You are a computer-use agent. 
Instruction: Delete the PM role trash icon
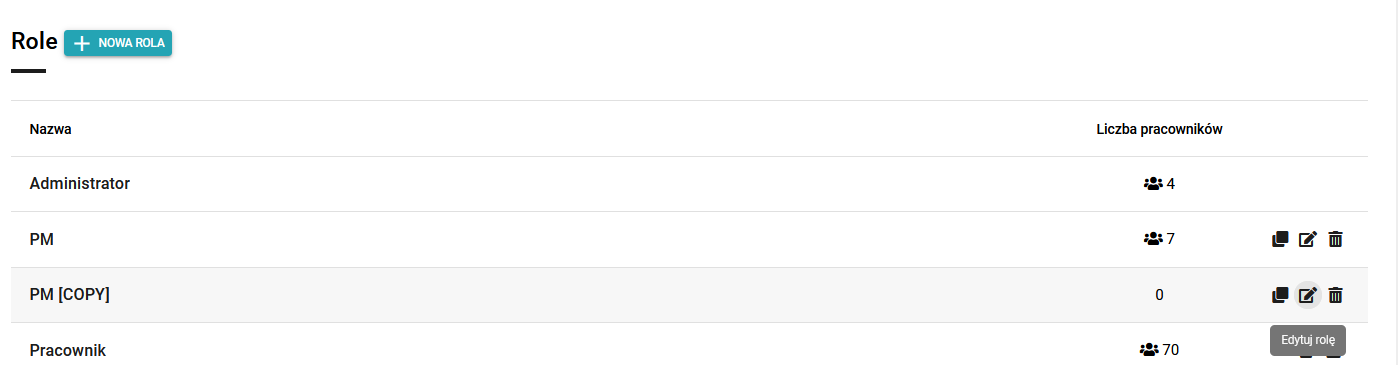[1335, 239]
